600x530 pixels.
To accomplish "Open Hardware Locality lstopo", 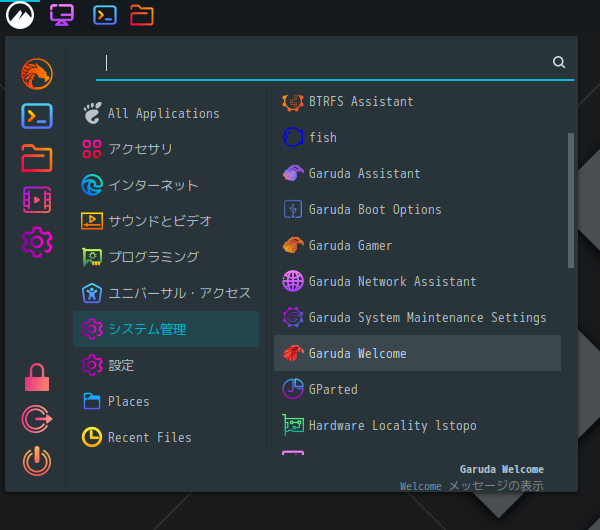I will 417,425.
